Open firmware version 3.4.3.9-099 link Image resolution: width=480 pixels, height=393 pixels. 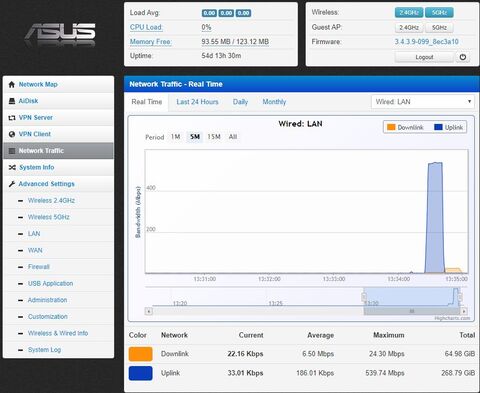click(427, 42)
